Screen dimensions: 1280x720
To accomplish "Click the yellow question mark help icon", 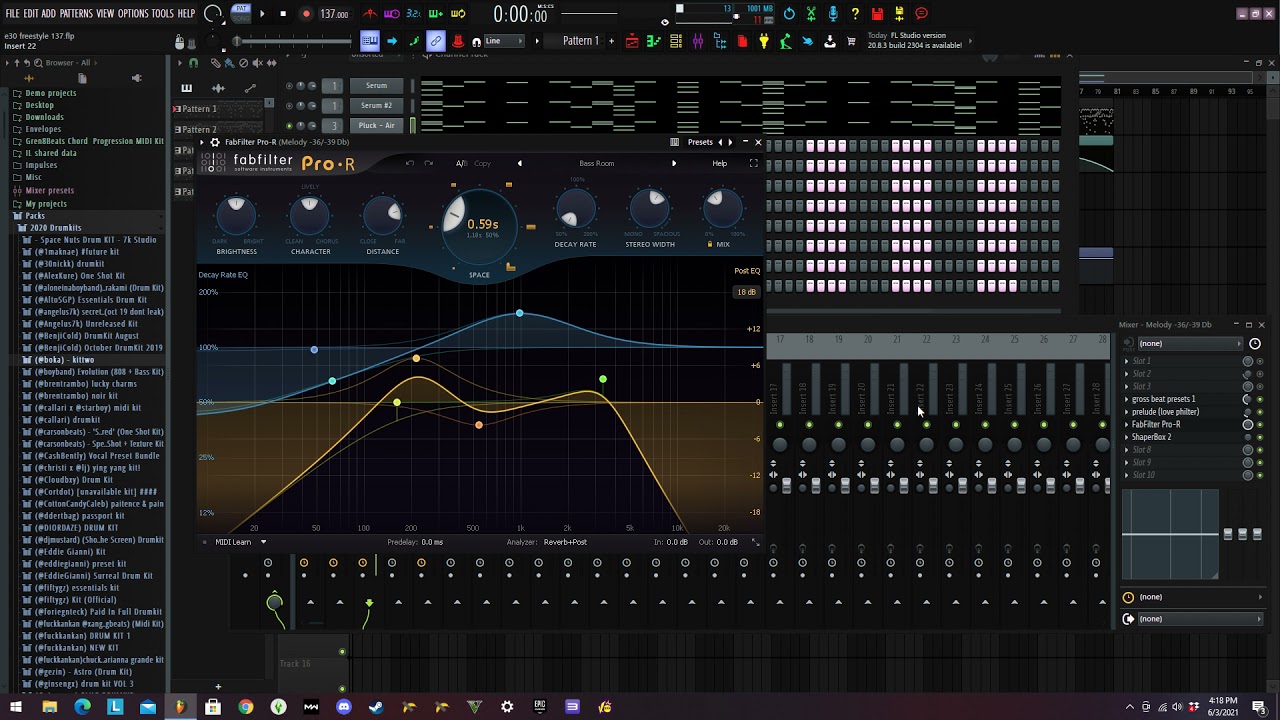I will pyautogui.click(x=855, y=14).
